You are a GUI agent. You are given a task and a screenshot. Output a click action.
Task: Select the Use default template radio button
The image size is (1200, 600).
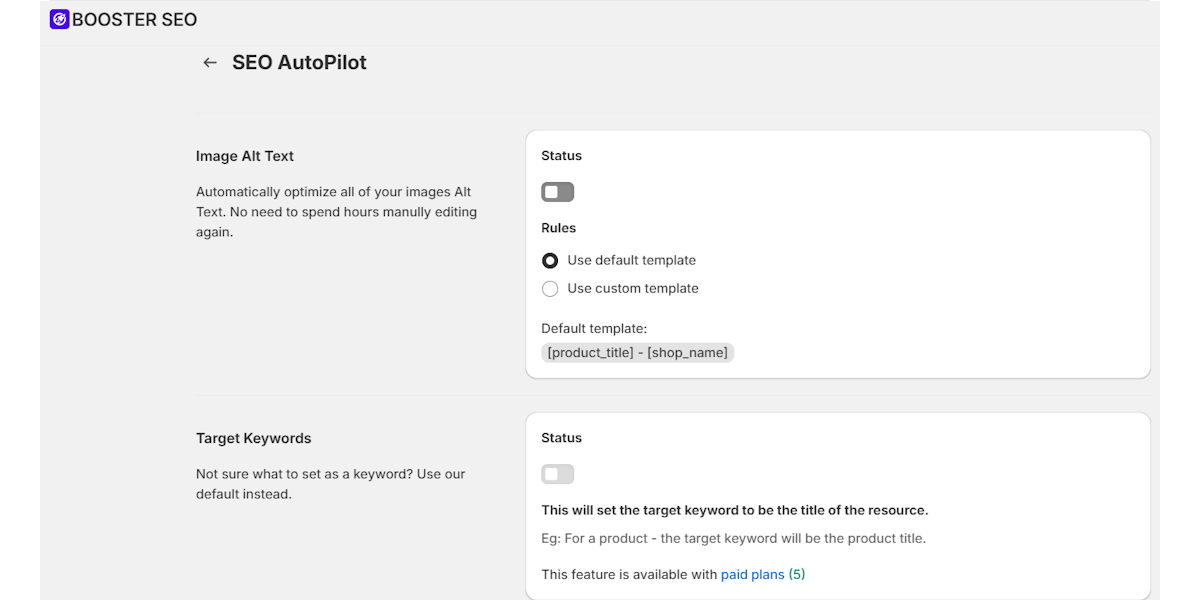550,260
